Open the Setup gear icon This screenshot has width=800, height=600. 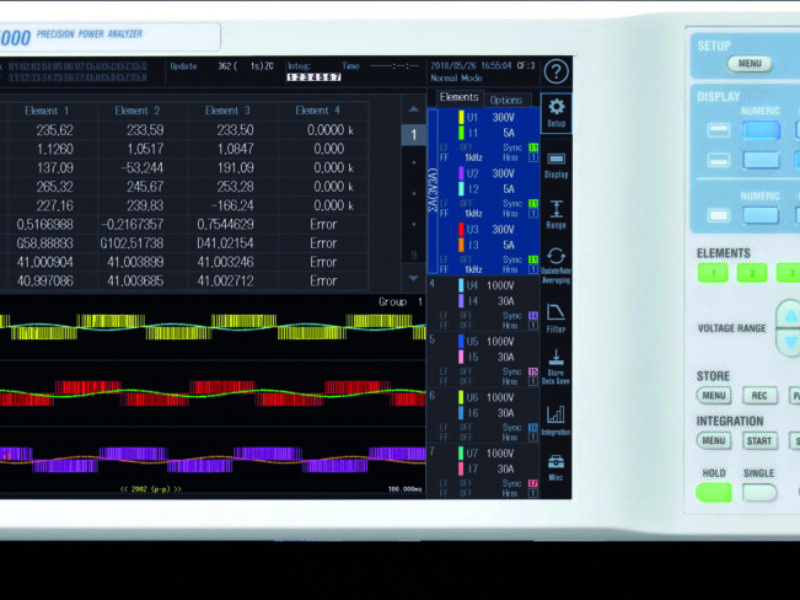[x=557, y=113]
